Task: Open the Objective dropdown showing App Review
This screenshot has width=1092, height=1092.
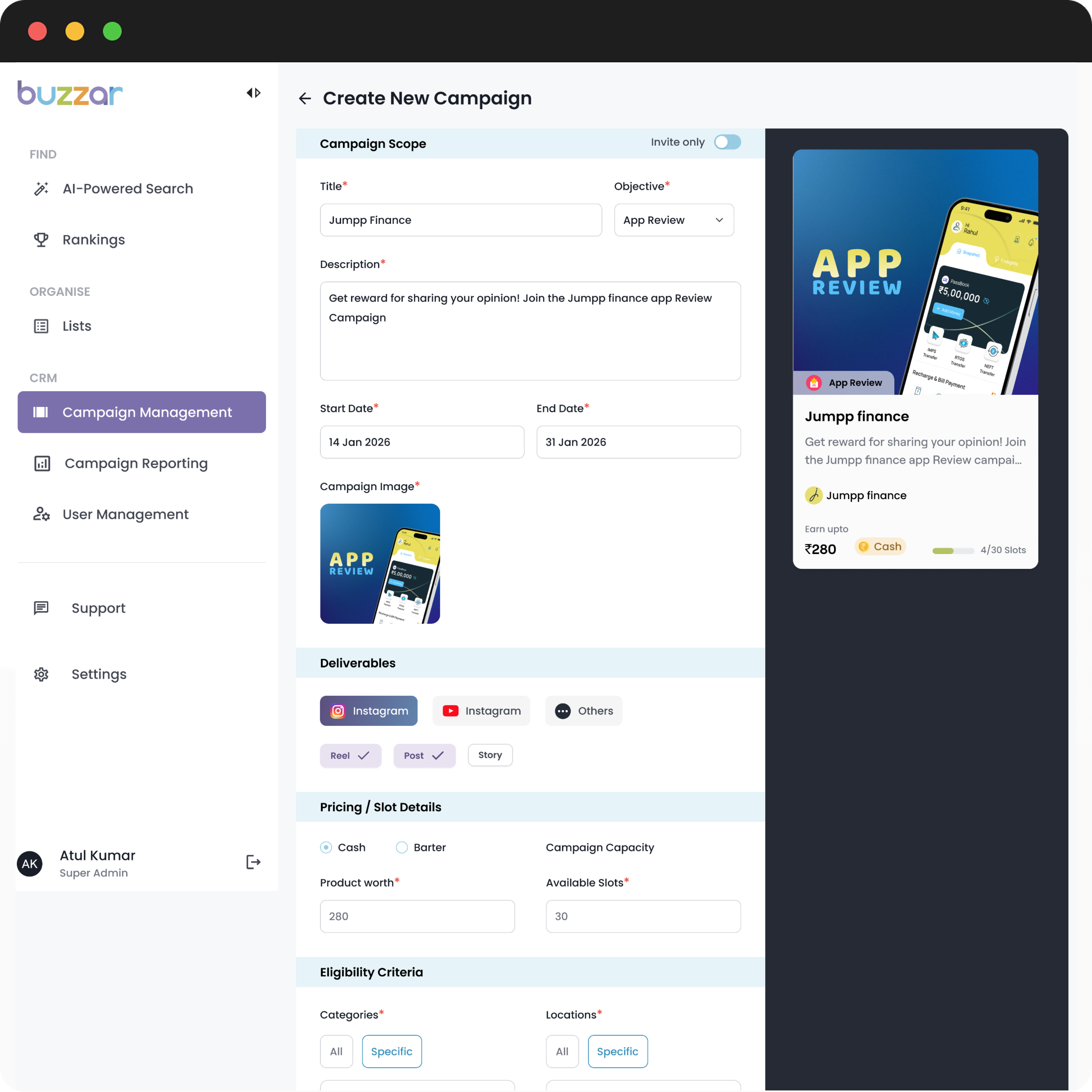Action: click(x=673, y=220)
